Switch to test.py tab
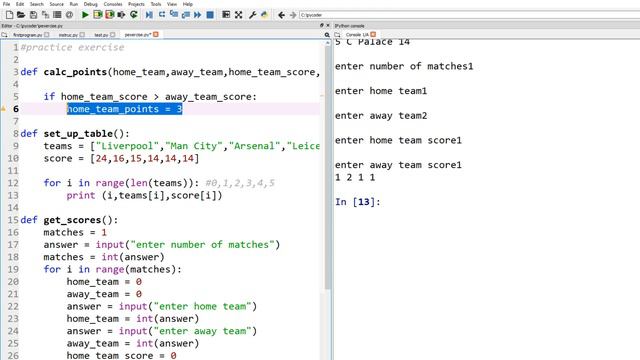 [101, 35]
